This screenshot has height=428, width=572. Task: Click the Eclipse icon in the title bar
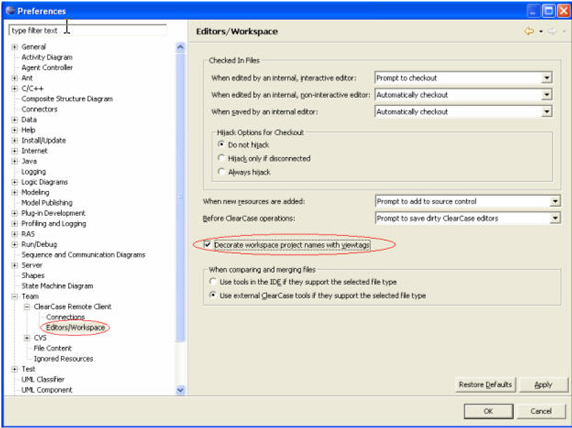point(10,11)
